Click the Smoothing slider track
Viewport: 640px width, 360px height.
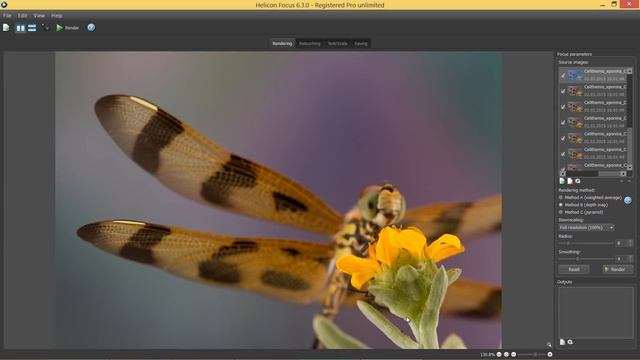tap(586, 259)
